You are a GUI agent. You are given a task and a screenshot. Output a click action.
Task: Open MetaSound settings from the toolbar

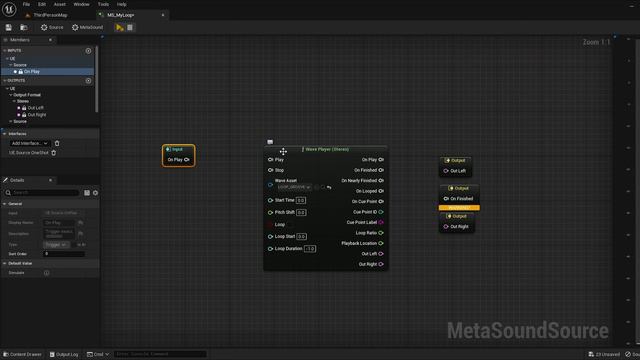click(87, 27)
